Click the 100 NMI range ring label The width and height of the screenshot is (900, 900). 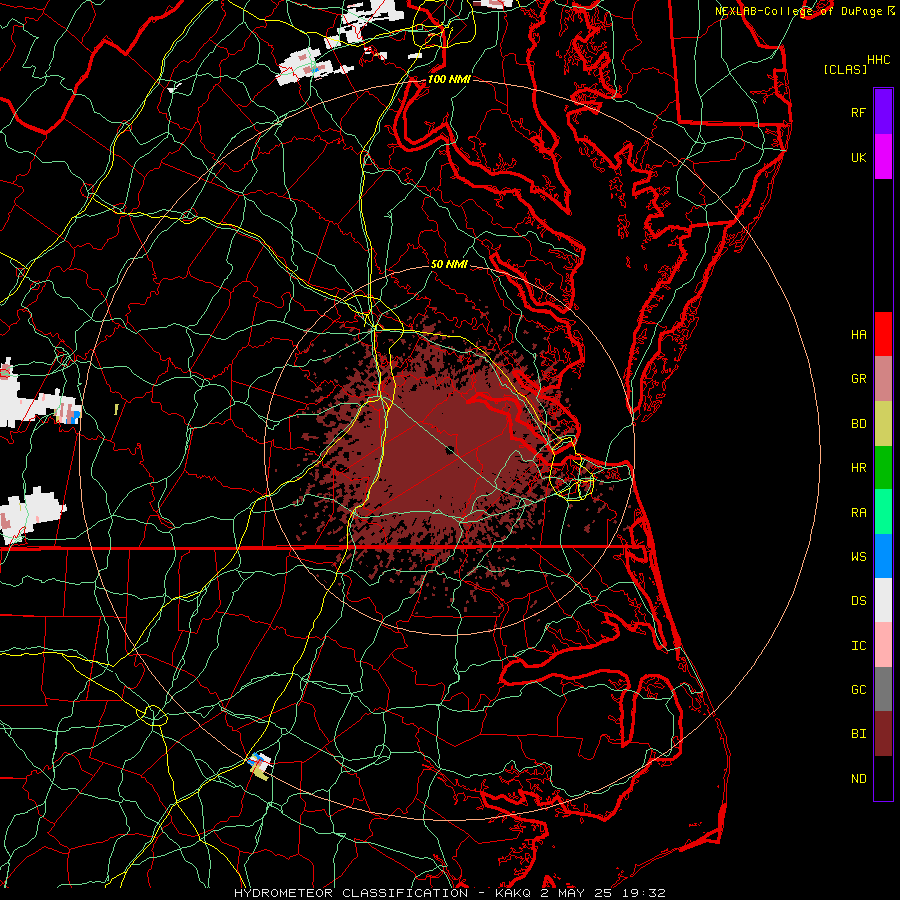pos(449,79)
